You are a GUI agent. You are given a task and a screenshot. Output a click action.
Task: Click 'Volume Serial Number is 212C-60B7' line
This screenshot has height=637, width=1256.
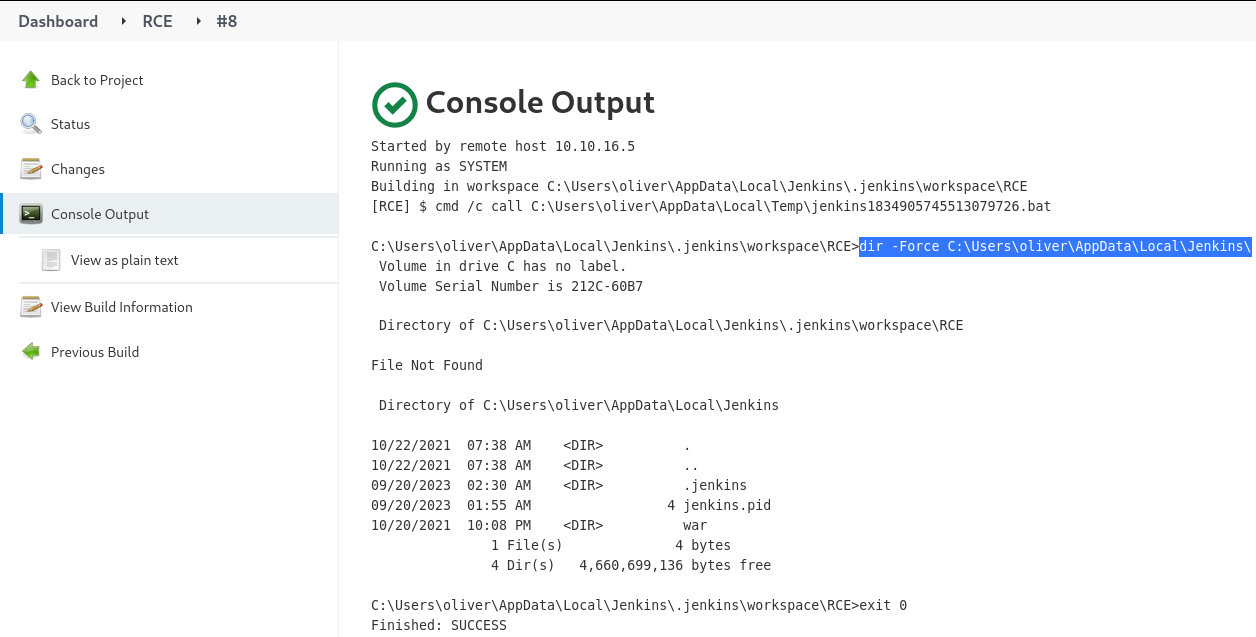[x=511, y=286]
